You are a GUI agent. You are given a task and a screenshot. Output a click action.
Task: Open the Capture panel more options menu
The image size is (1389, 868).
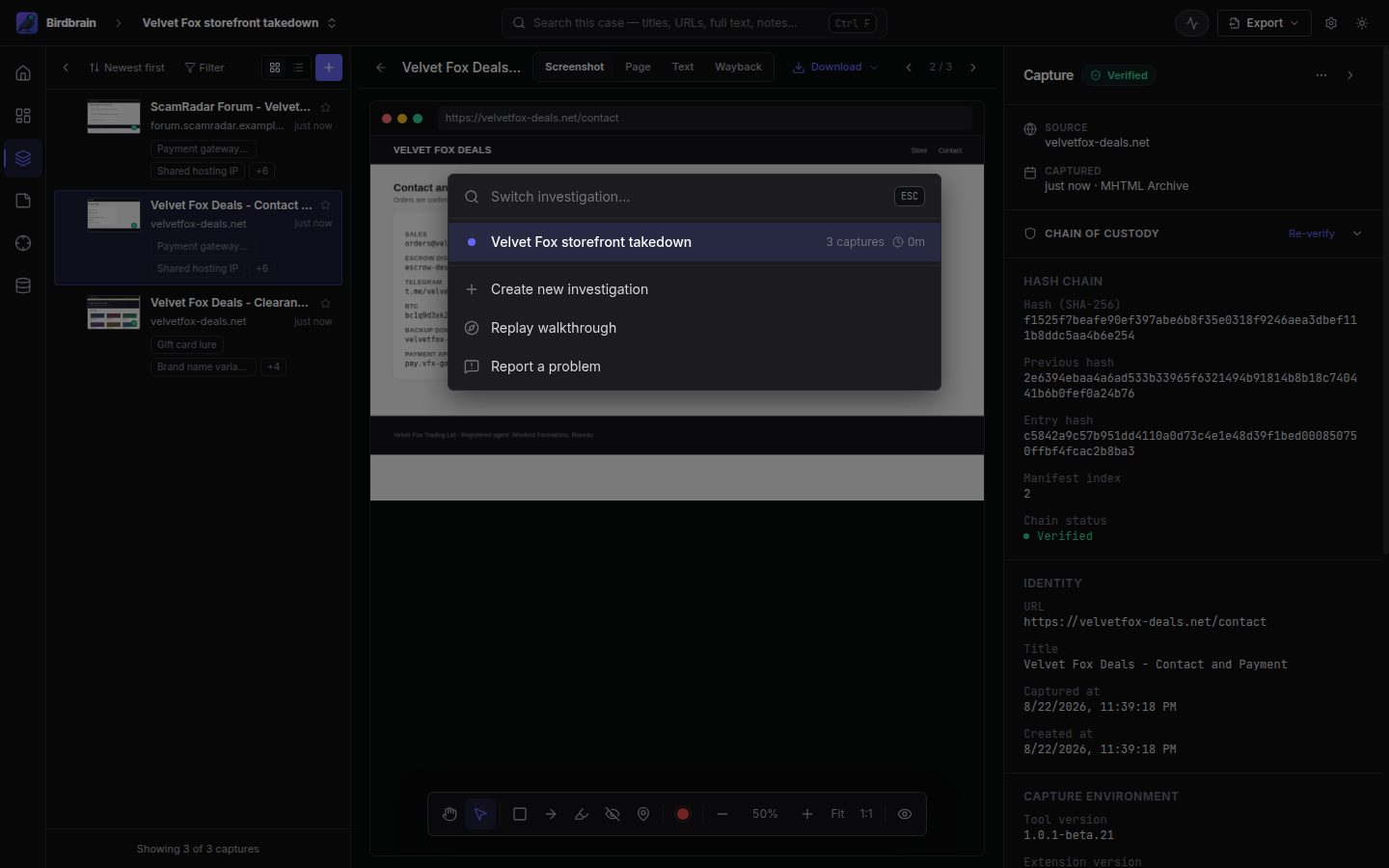coord(1321,75)
